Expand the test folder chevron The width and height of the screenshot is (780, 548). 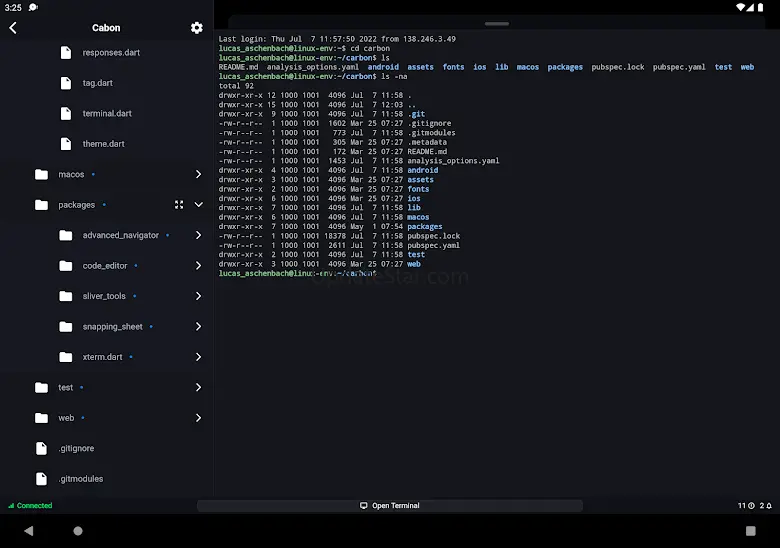point(198,387)
